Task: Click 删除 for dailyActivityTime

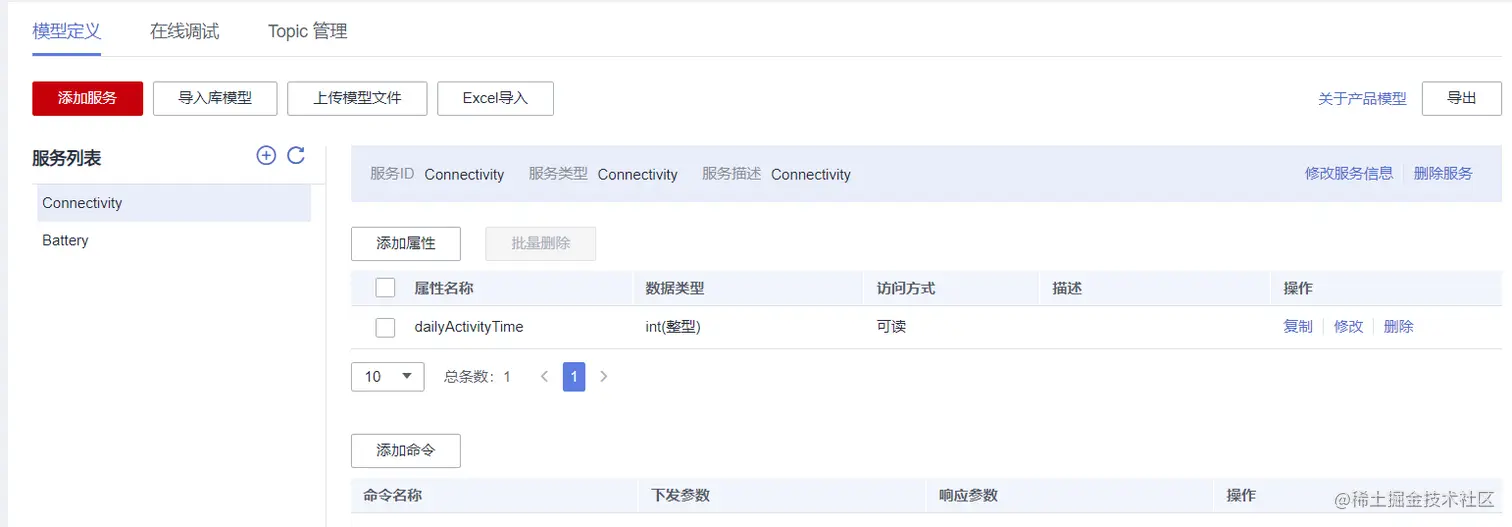Action: click(1399, 326)
